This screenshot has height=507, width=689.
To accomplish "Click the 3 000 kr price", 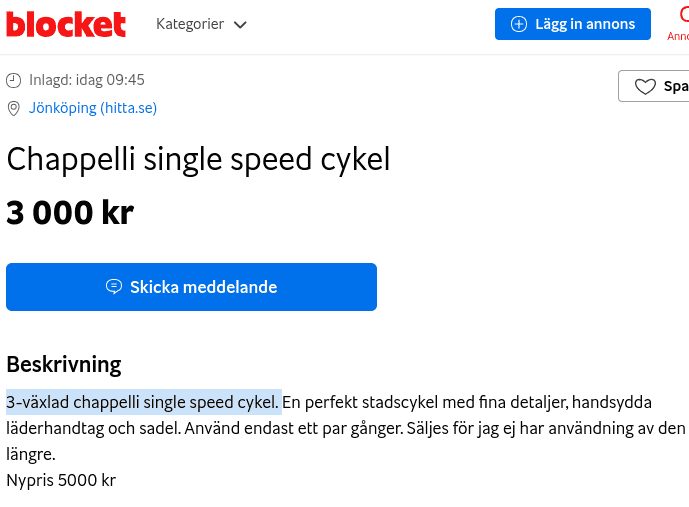I will pyautogui.click(x=70, y=213).
